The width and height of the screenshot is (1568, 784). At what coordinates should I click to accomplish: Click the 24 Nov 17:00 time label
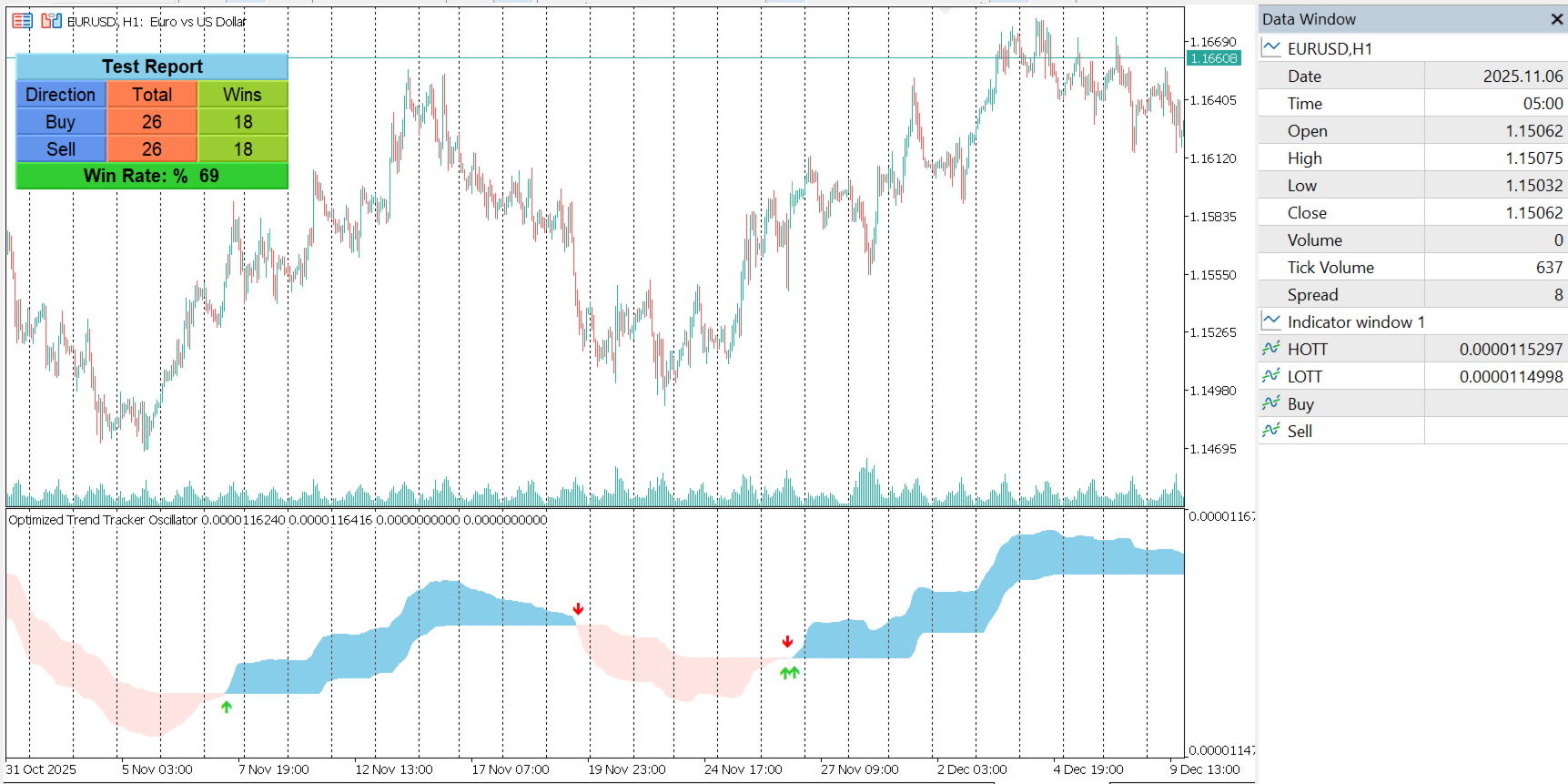coord(744,769)
